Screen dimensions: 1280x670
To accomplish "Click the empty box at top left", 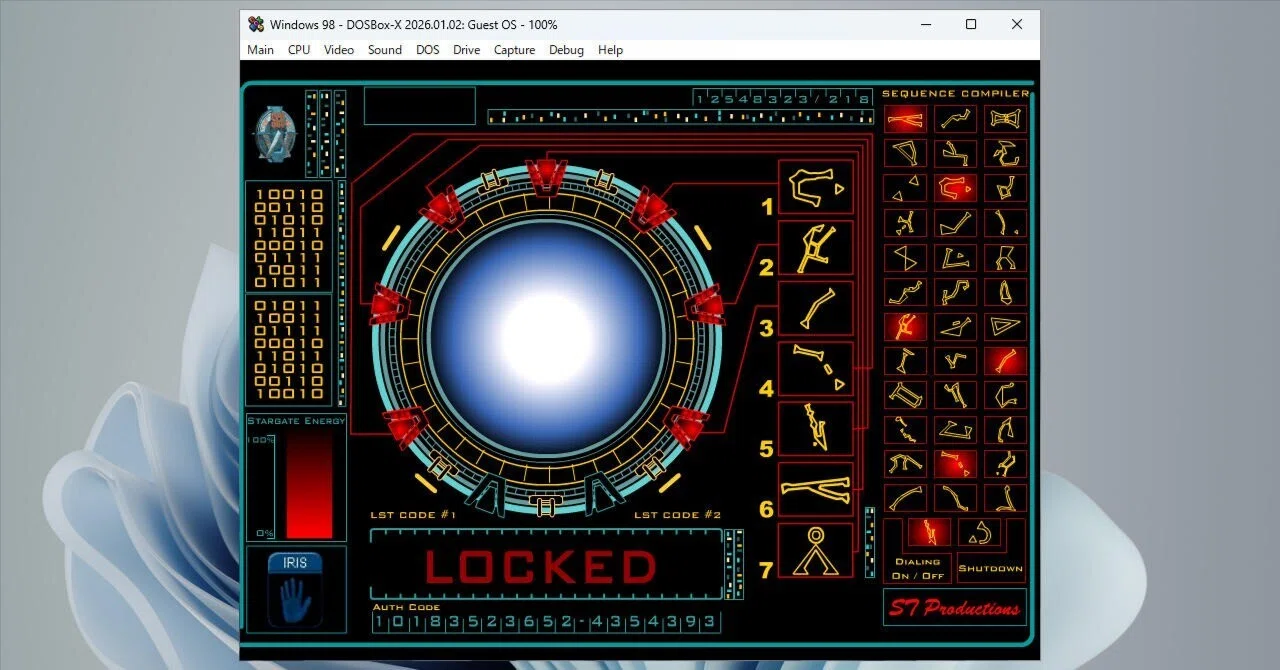I will click(419, 106).
